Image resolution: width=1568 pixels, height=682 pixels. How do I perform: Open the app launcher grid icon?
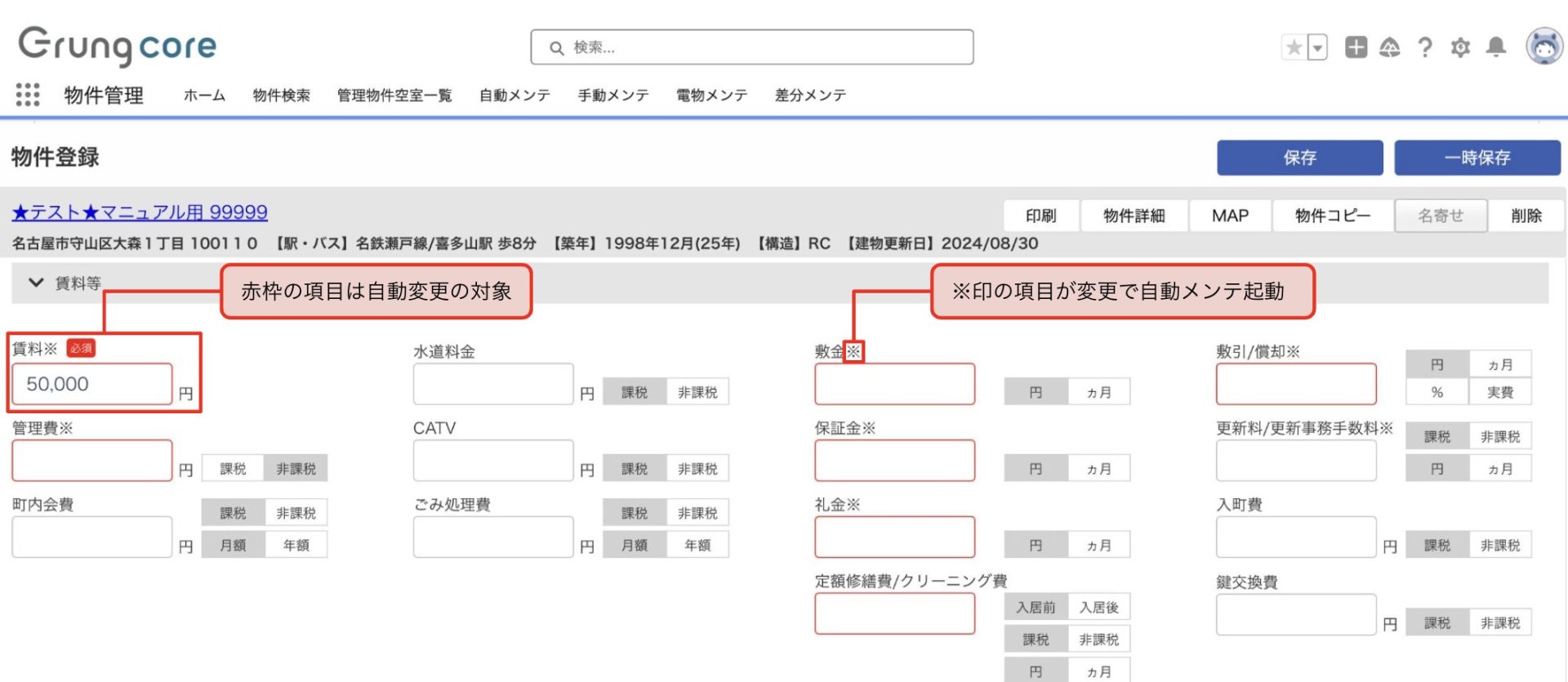click(x=28, y=95)
